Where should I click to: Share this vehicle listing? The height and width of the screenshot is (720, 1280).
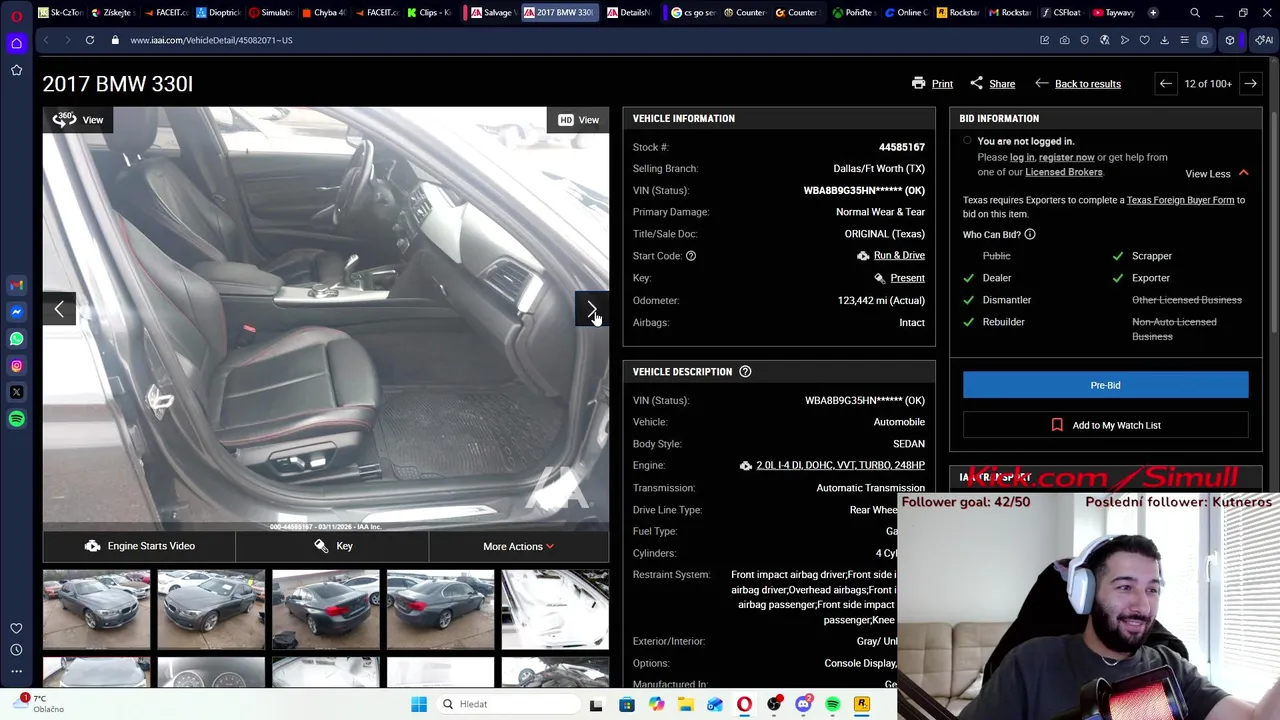point(992,84)
